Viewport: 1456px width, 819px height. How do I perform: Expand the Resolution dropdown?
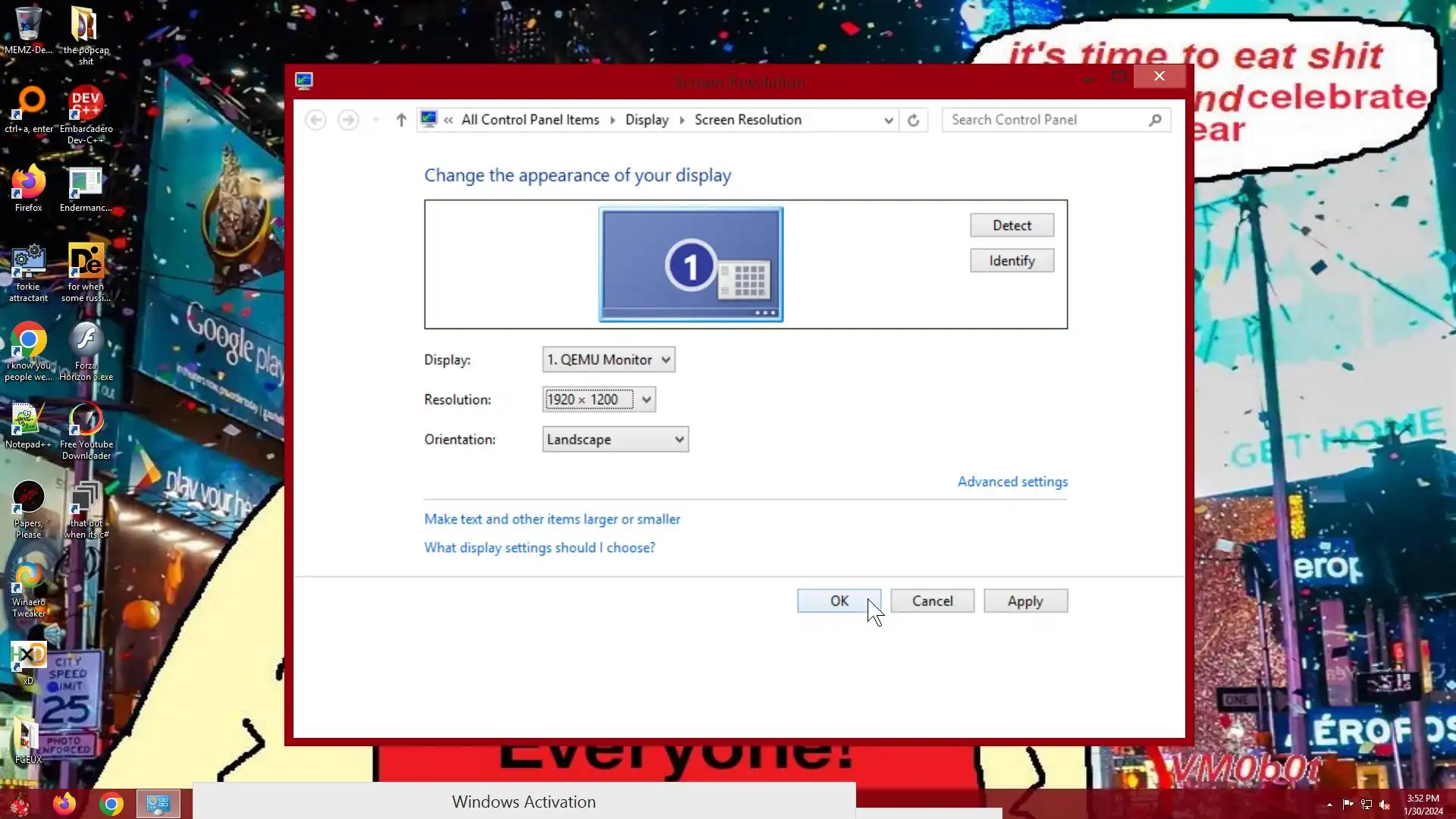coord(599,400)
